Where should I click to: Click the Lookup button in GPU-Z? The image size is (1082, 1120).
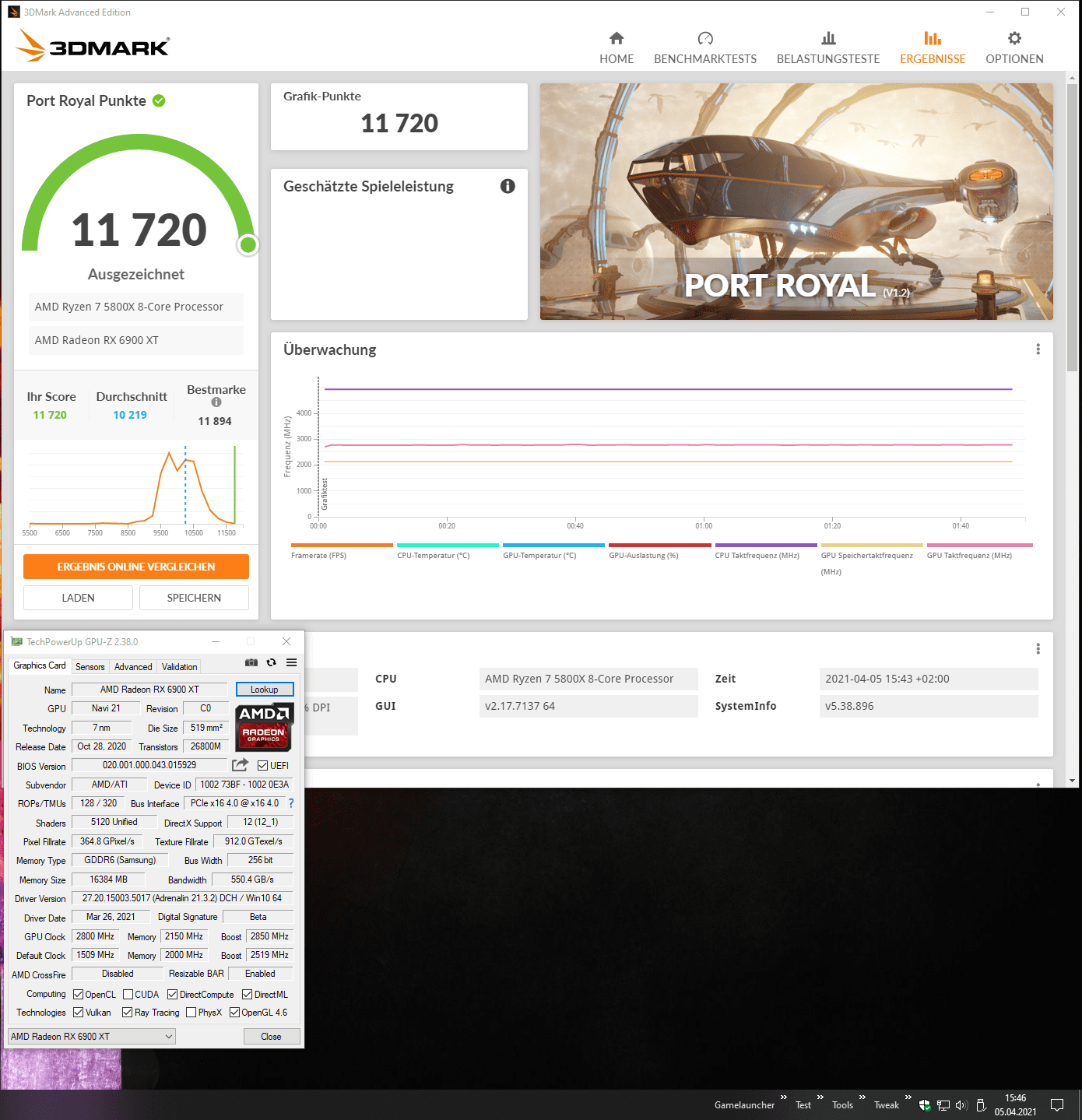click(265, 690)
